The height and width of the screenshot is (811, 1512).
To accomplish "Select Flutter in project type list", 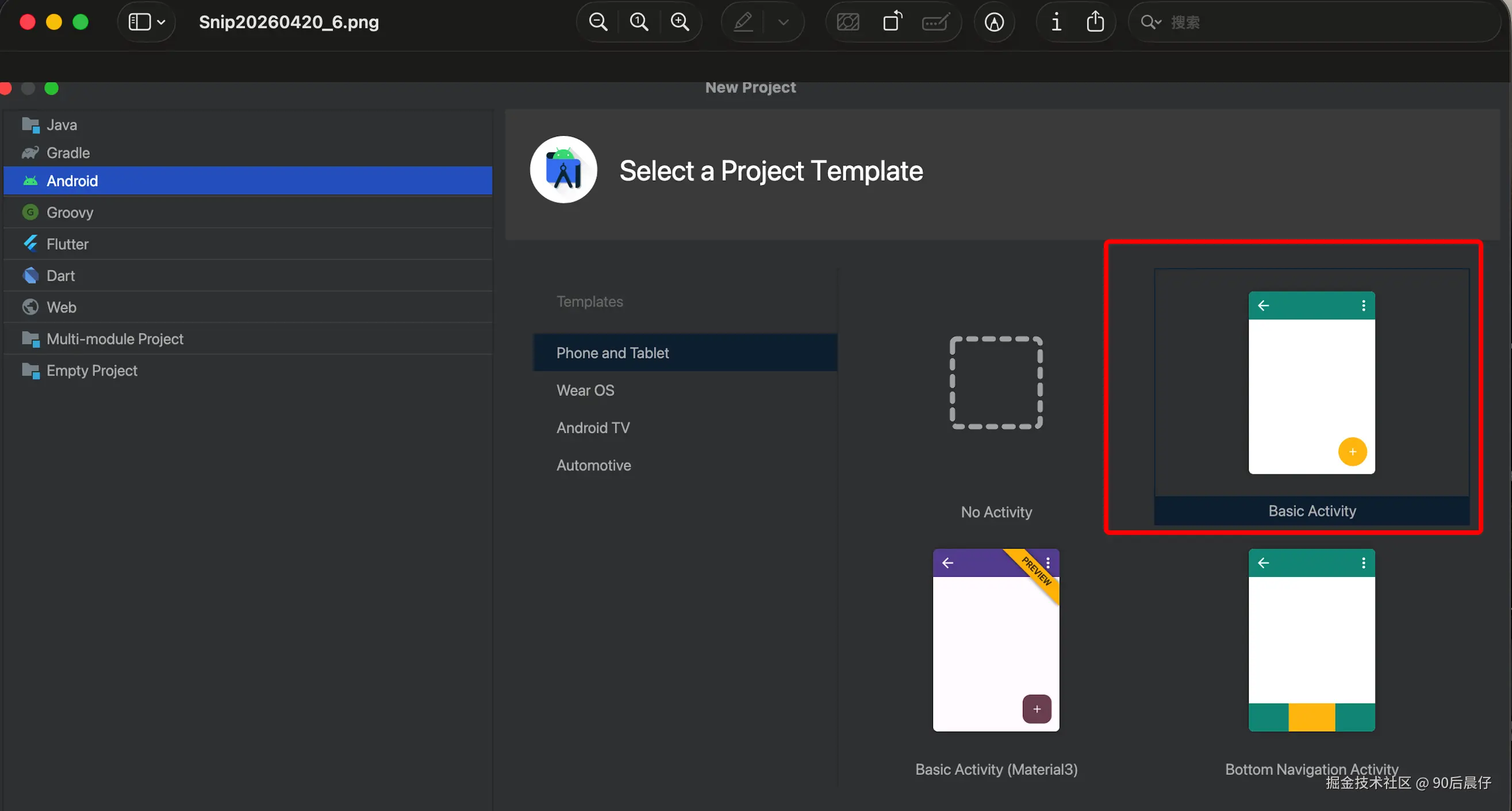I will (67, 244).
